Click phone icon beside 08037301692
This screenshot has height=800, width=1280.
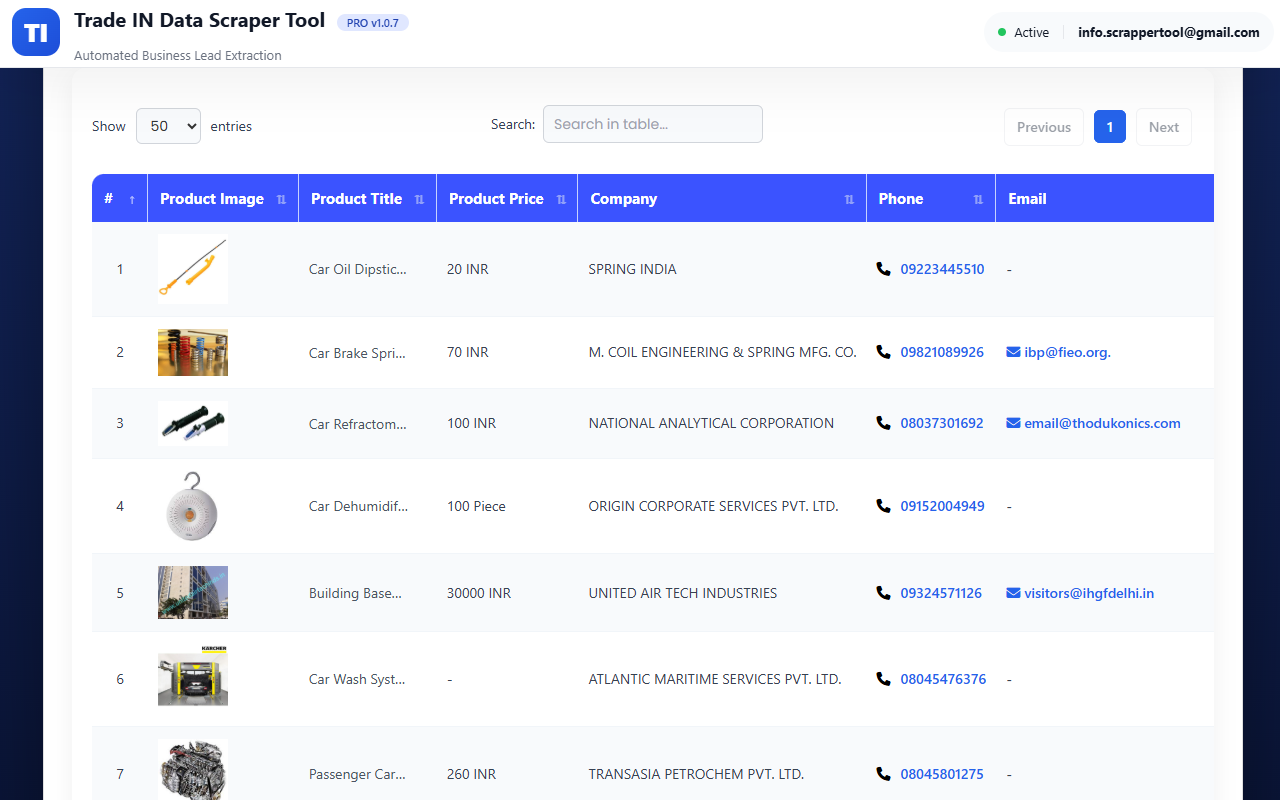883,423
